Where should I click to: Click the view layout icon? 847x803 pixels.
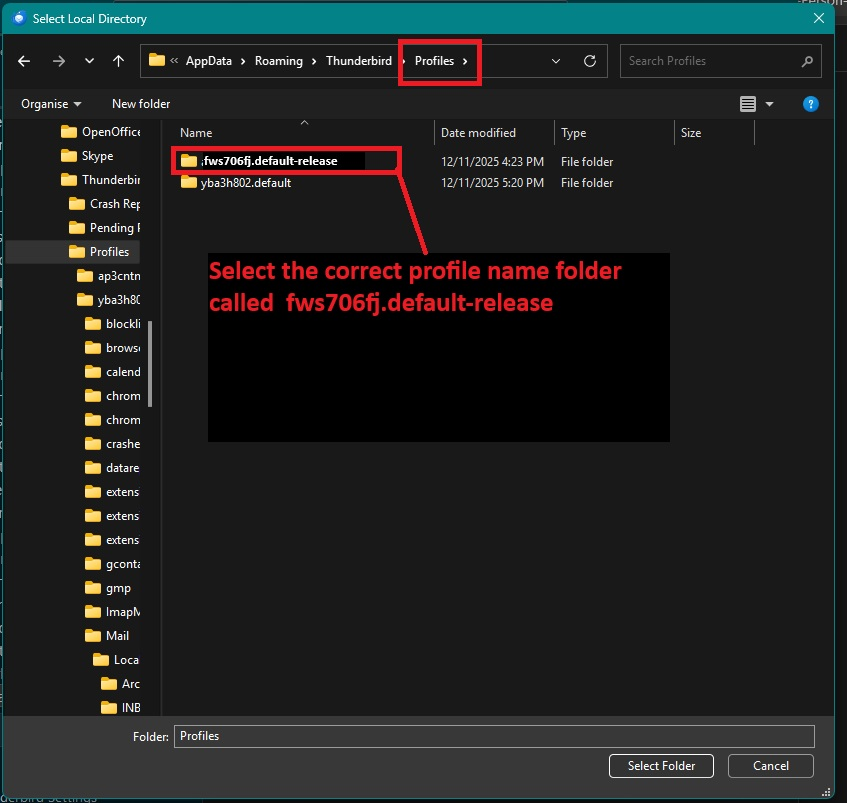pos(747,104)
